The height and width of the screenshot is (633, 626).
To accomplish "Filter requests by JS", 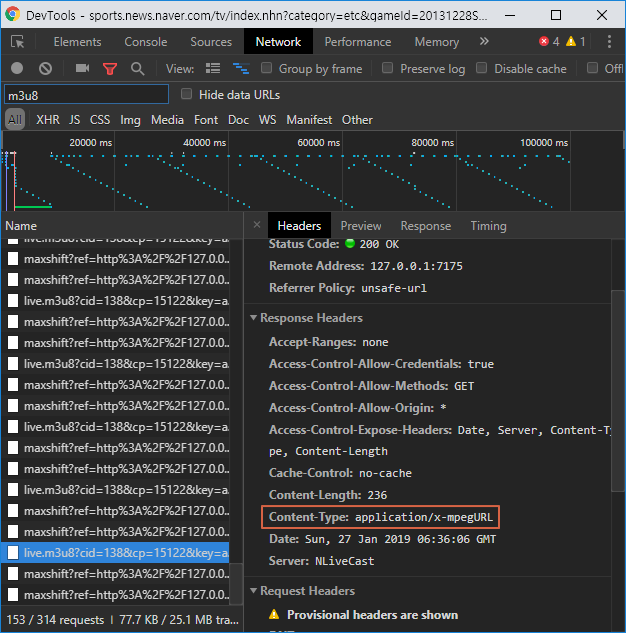I will [x=74, y=120].
